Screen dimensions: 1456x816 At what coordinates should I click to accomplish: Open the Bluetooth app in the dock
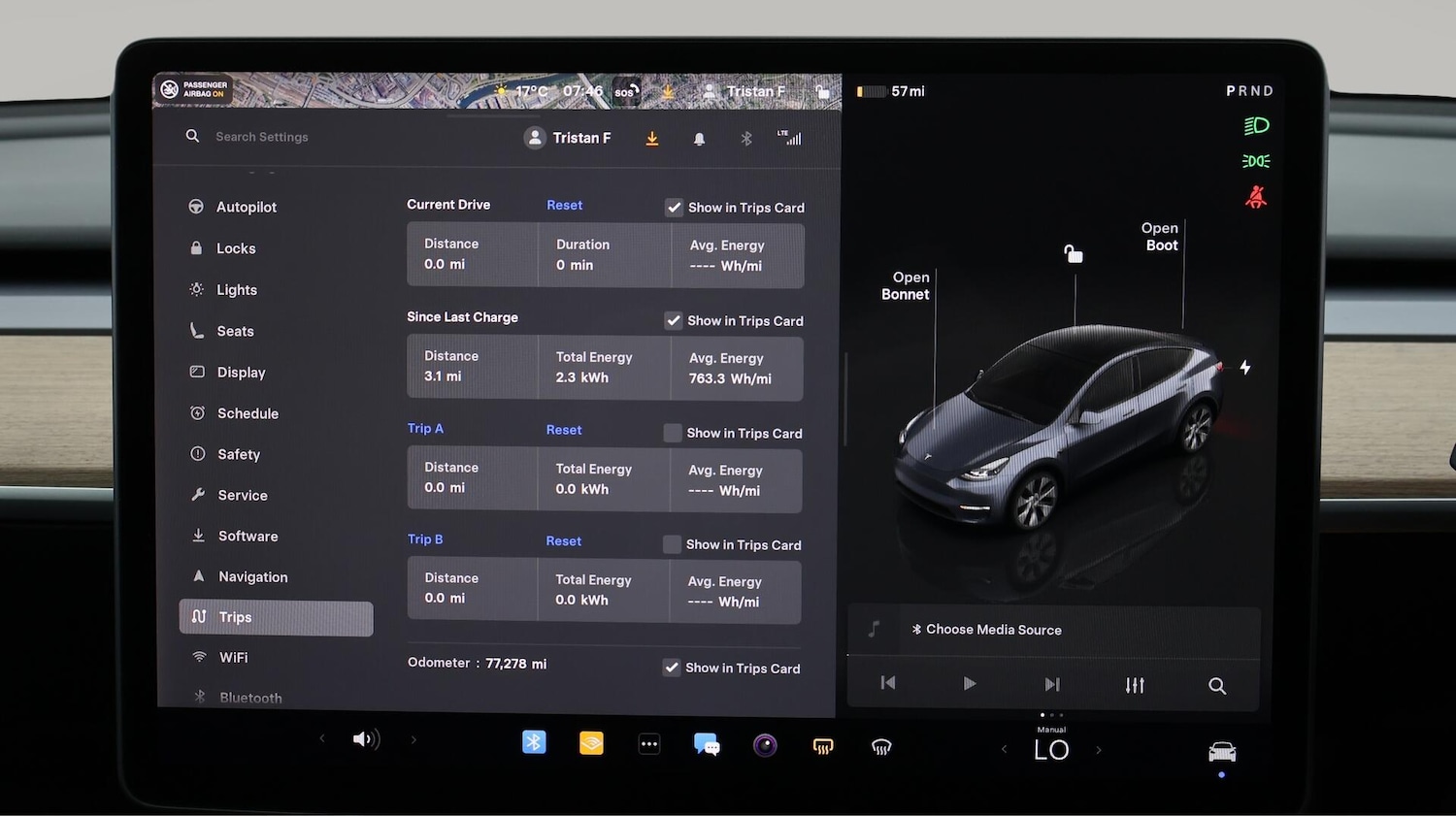click(x=534, y=742)
